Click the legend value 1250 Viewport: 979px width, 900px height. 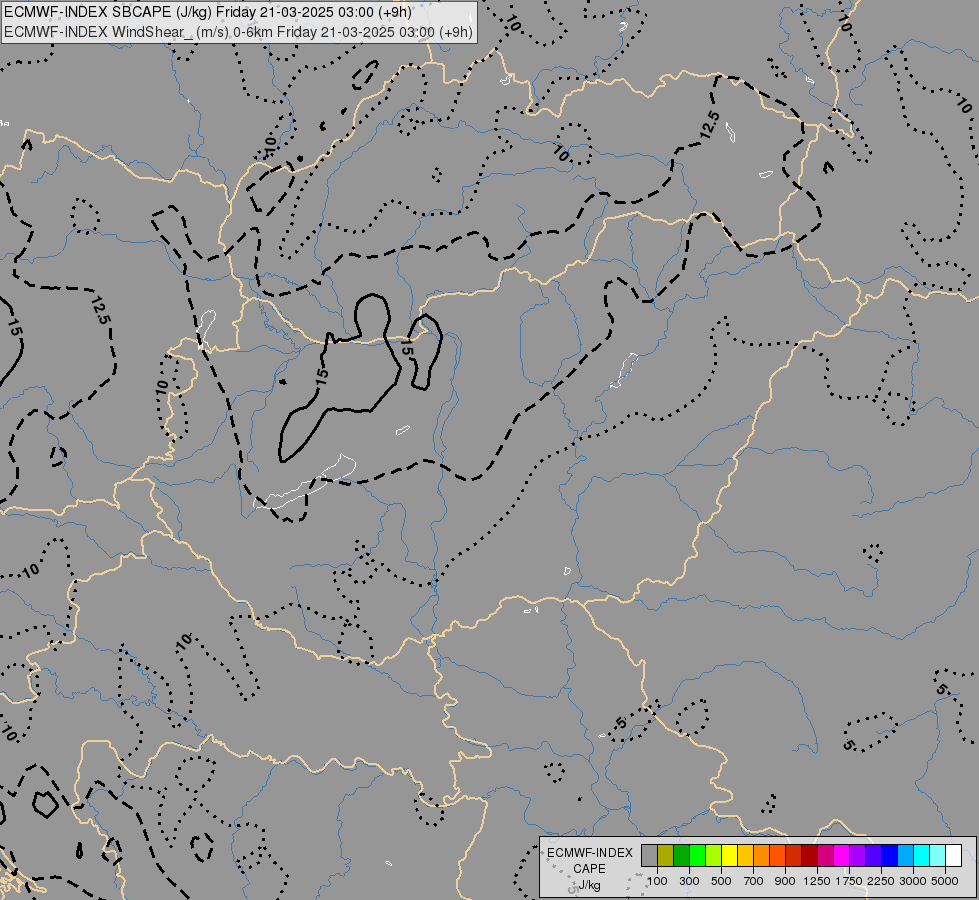tap(817, 881)
